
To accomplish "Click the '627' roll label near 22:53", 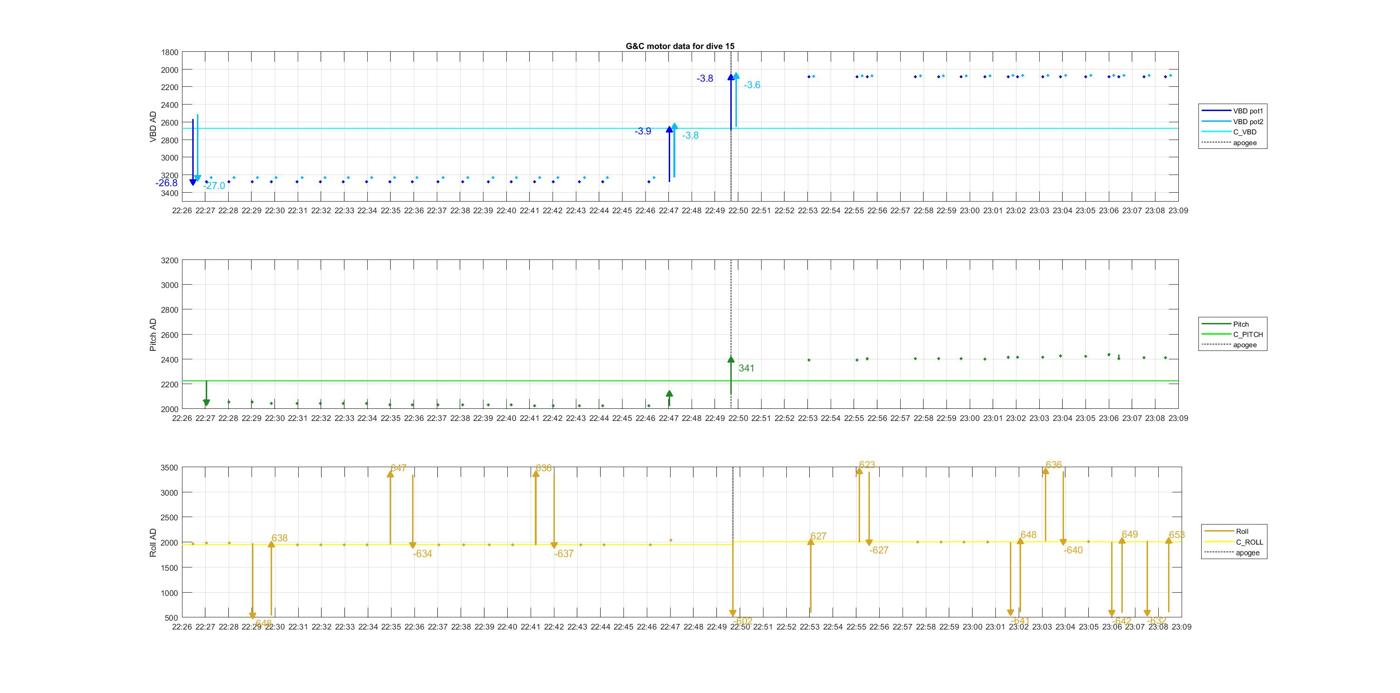I will pyautogui.click(x=818, y=536).
